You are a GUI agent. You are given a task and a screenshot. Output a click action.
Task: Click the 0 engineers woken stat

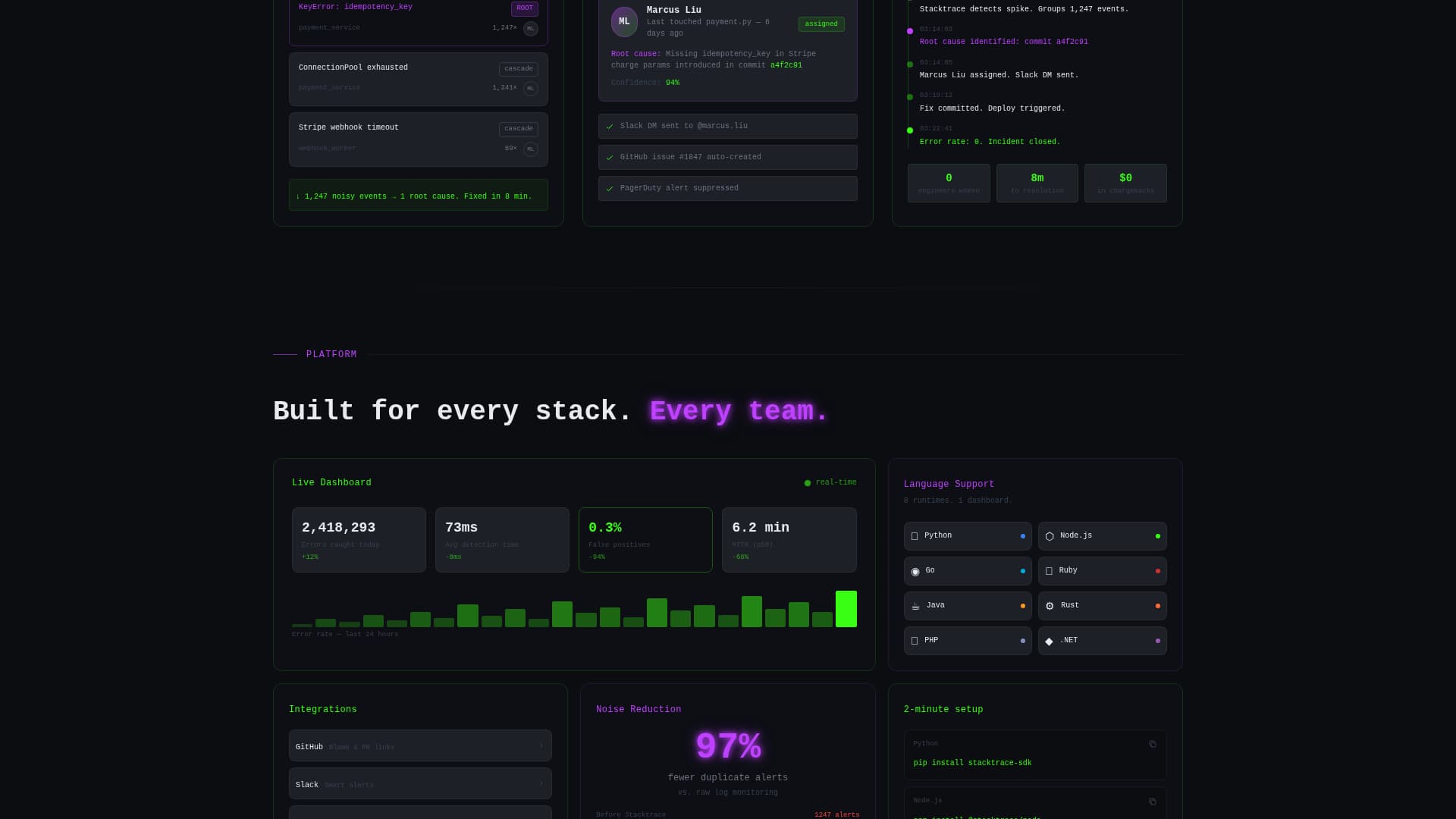coord(949,184)
